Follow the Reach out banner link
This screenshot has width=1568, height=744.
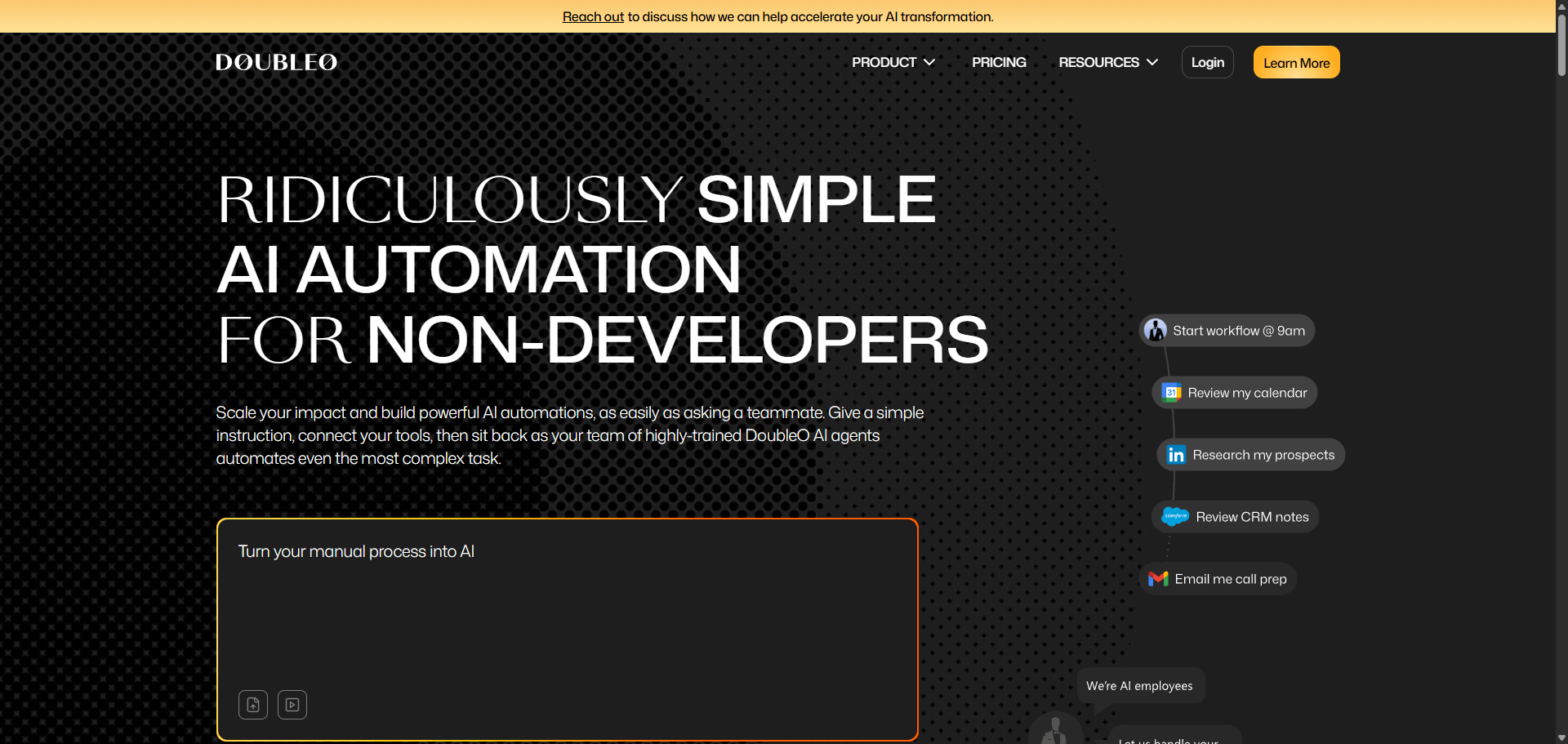pos(593,17)
